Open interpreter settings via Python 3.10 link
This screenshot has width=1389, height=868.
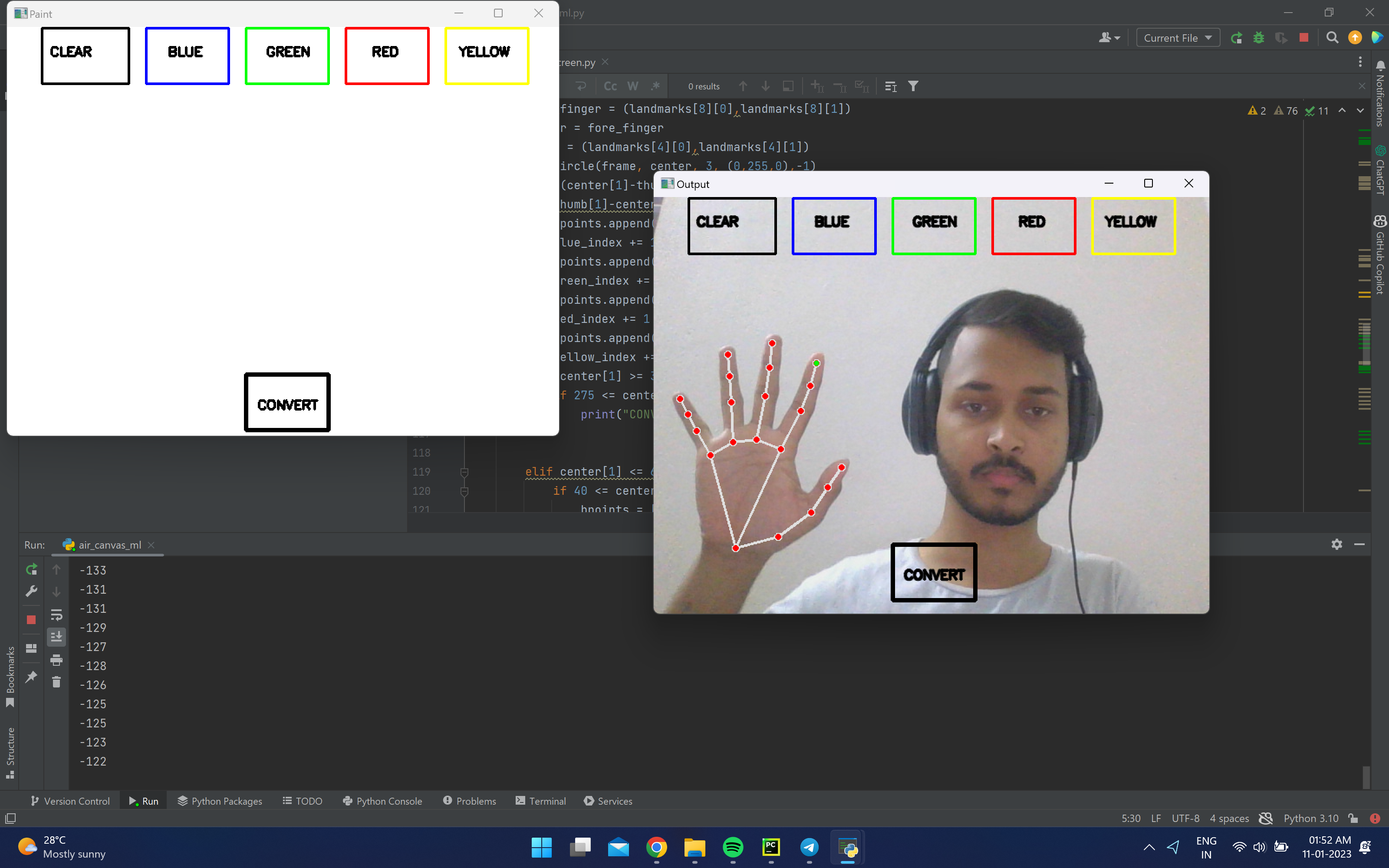pos(1310,818)
